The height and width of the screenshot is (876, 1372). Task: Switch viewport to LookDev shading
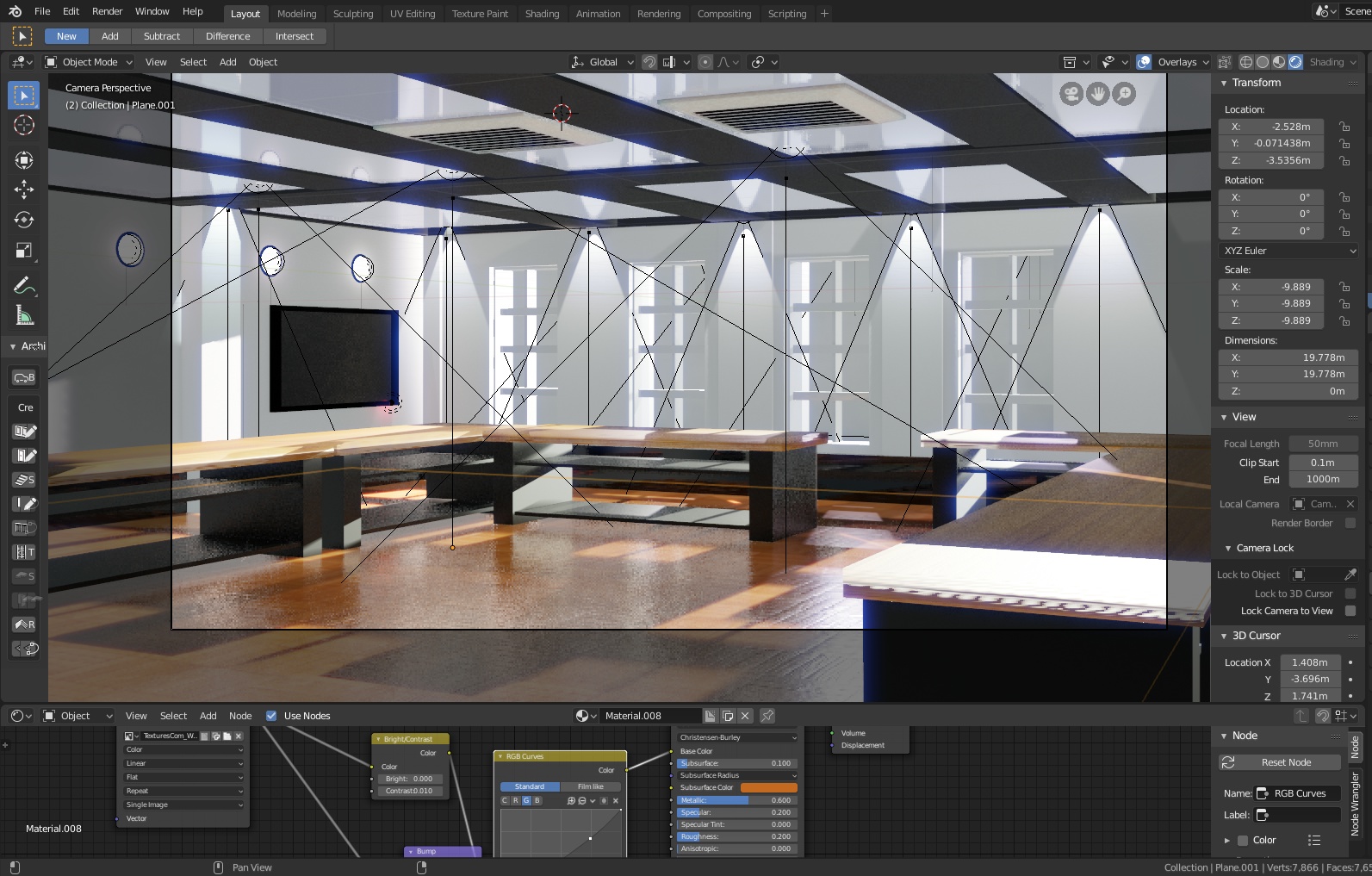(x=1279, y=62)
